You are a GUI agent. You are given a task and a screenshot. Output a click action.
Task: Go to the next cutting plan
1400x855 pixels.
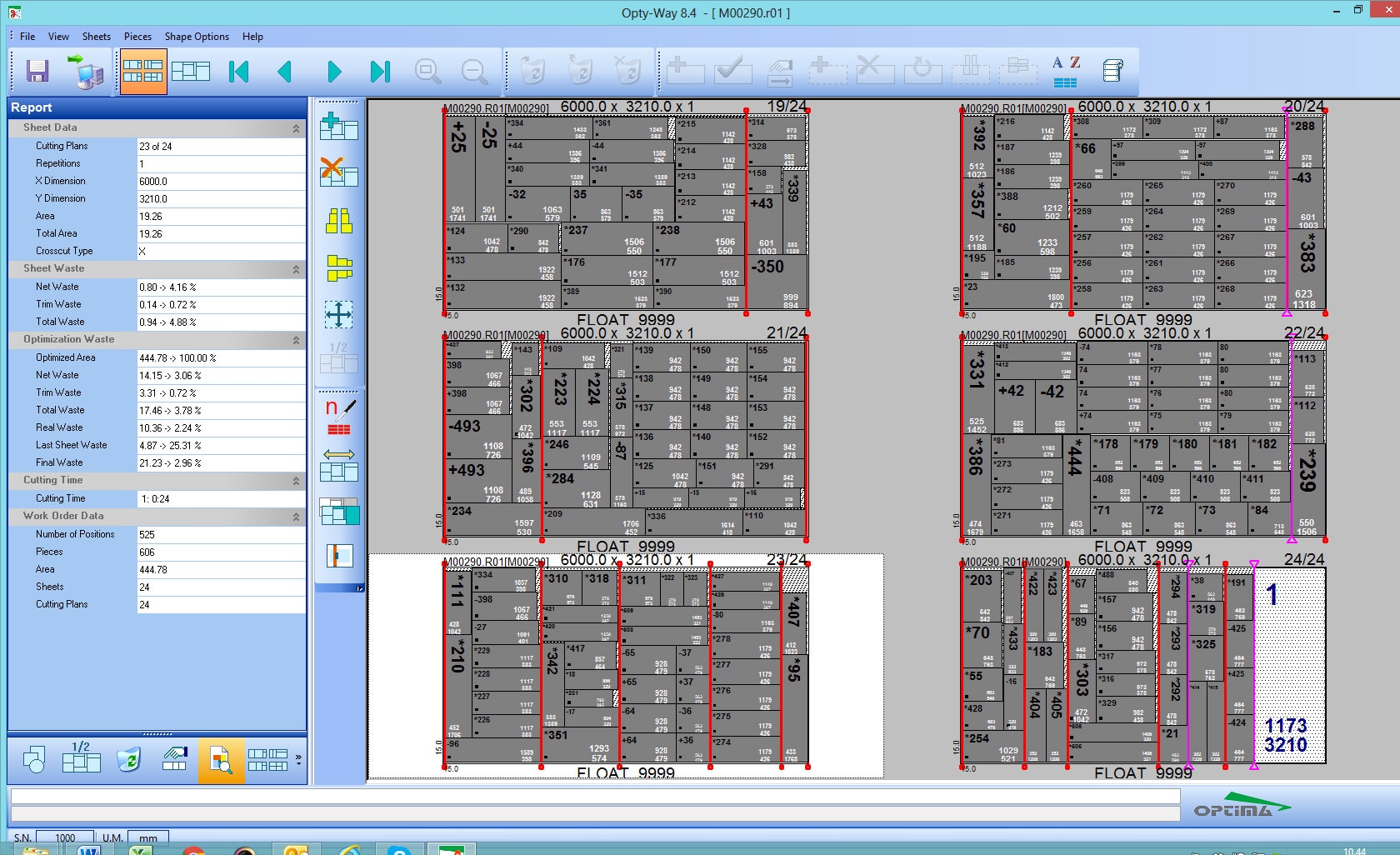point(334,72)
